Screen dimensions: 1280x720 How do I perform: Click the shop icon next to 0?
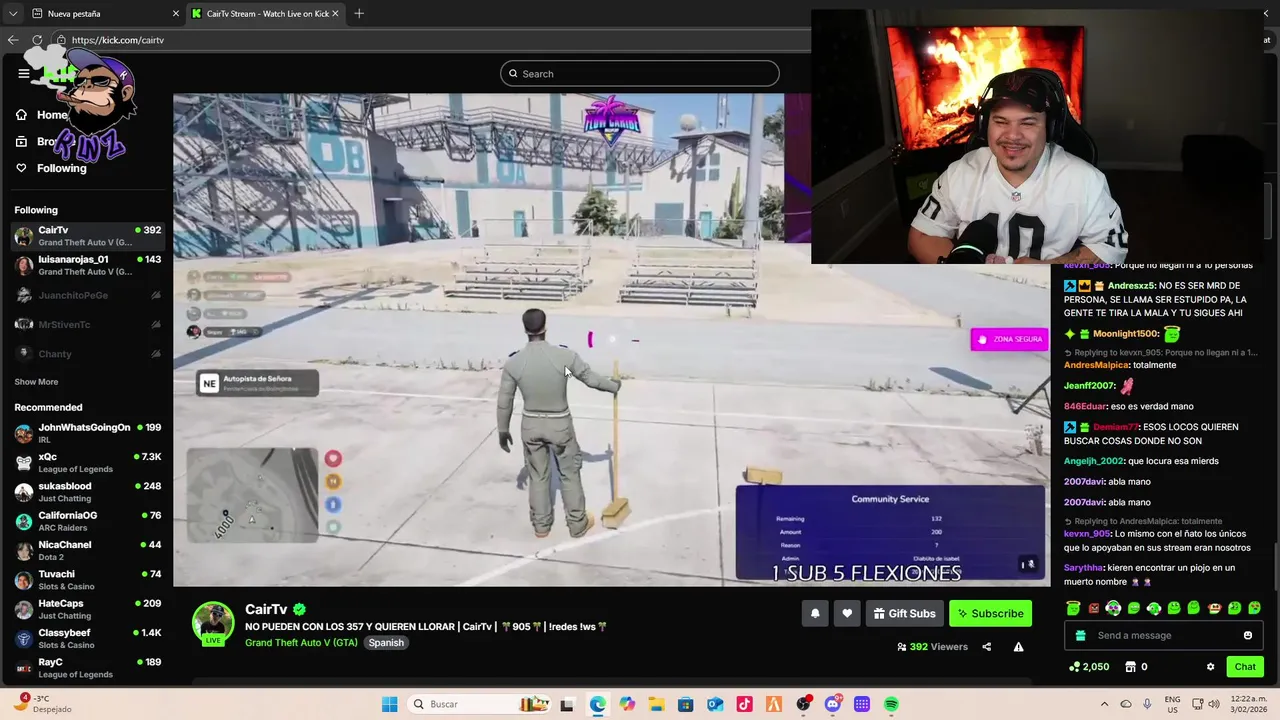pos(1131,667)
